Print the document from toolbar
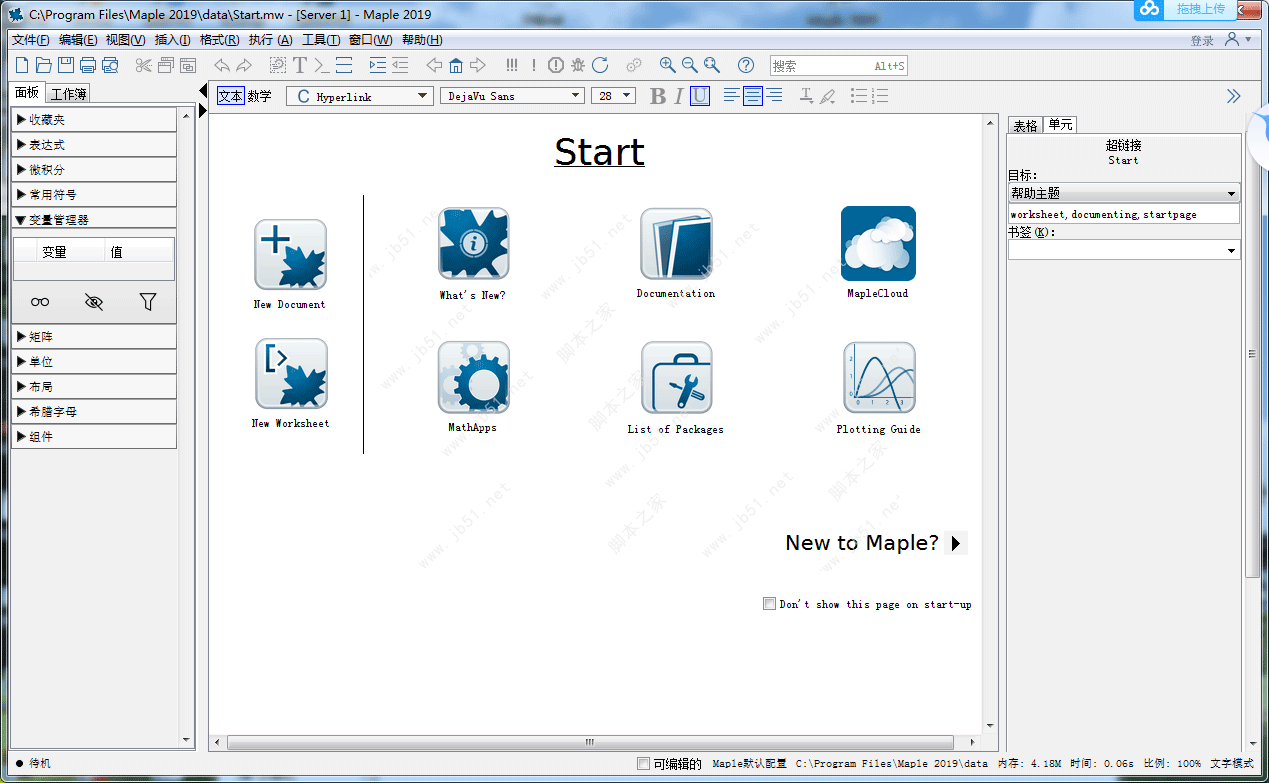This screenshot has height=783, width=1269. coord(88,66)
